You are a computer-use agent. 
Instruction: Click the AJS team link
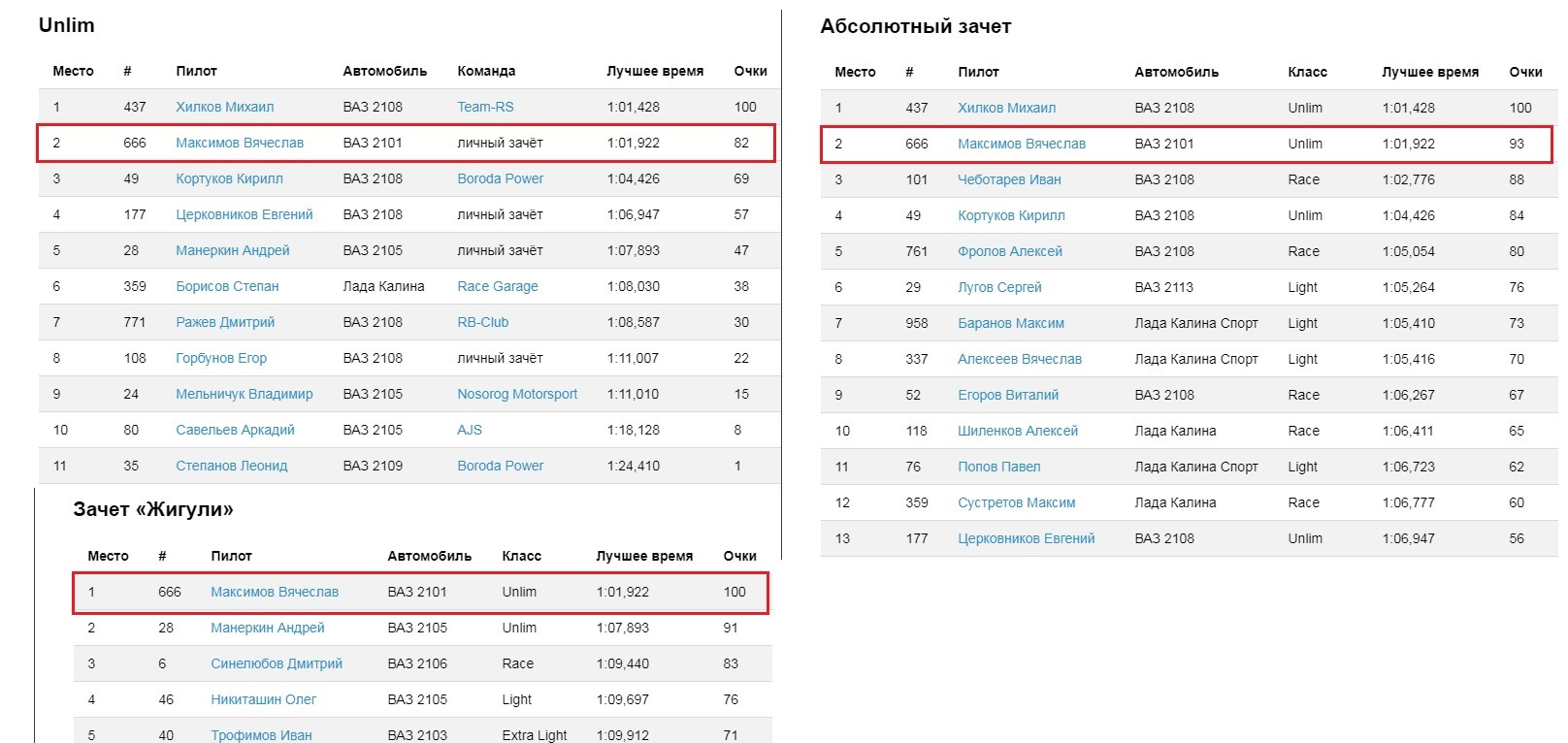470,430
